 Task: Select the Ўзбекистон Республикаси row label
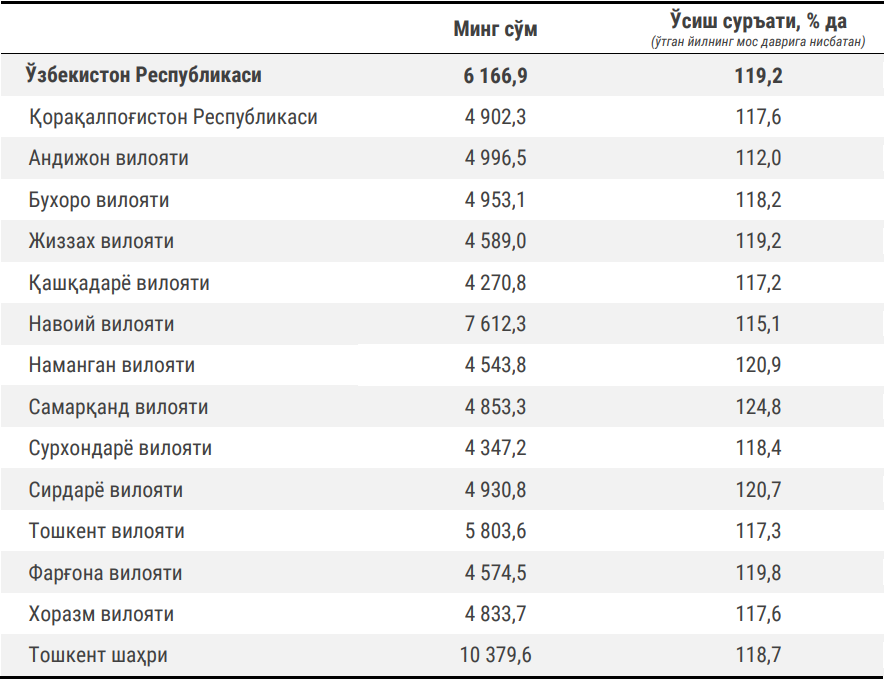point(145,76)
